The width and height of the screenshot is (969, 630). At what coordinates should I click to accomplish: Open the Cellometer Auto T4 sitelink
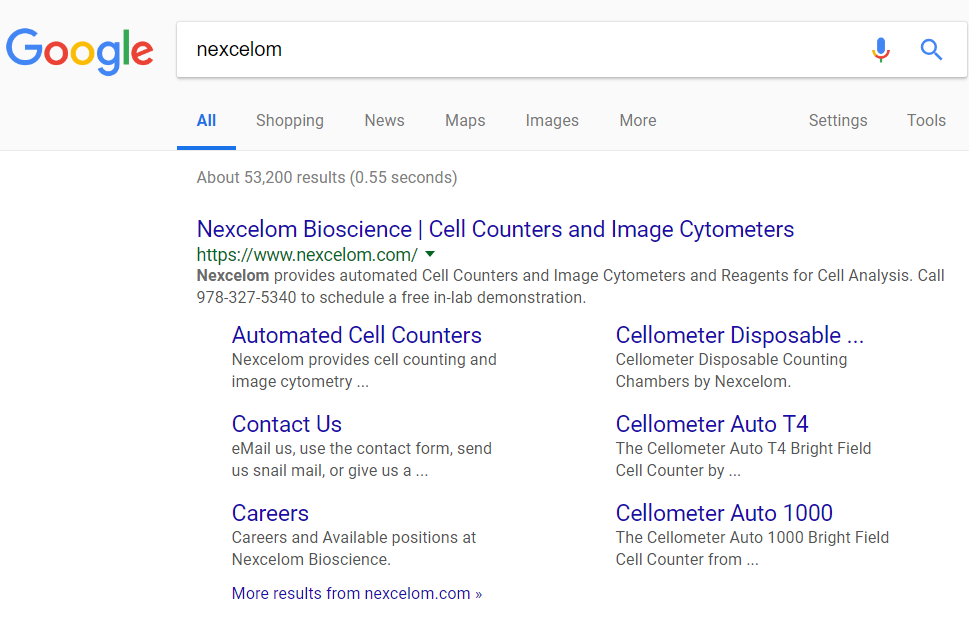(x=712, y=424)
